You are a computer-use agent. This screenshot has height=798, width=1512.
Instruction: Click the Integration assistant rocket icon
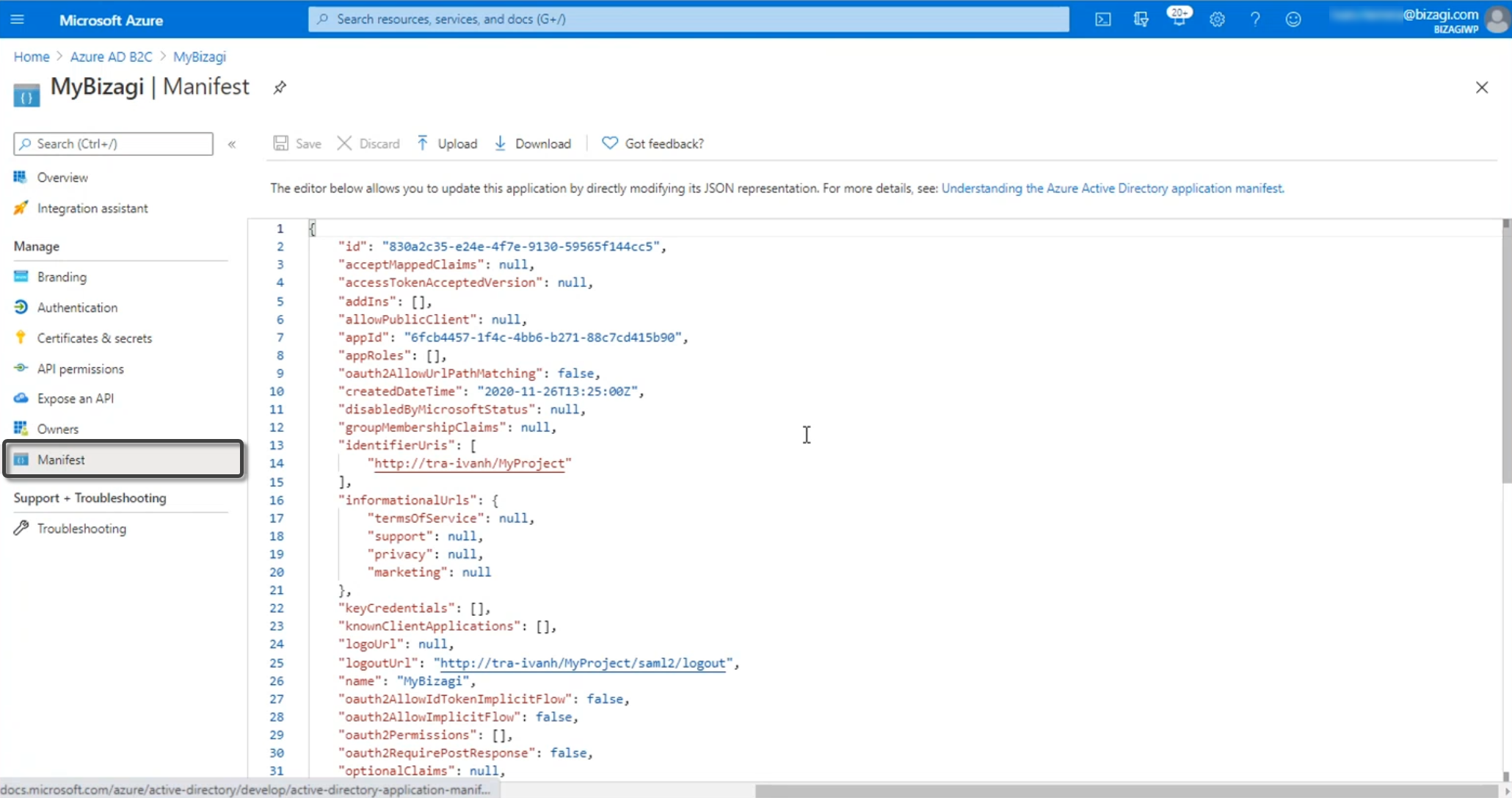click(21, 208)
